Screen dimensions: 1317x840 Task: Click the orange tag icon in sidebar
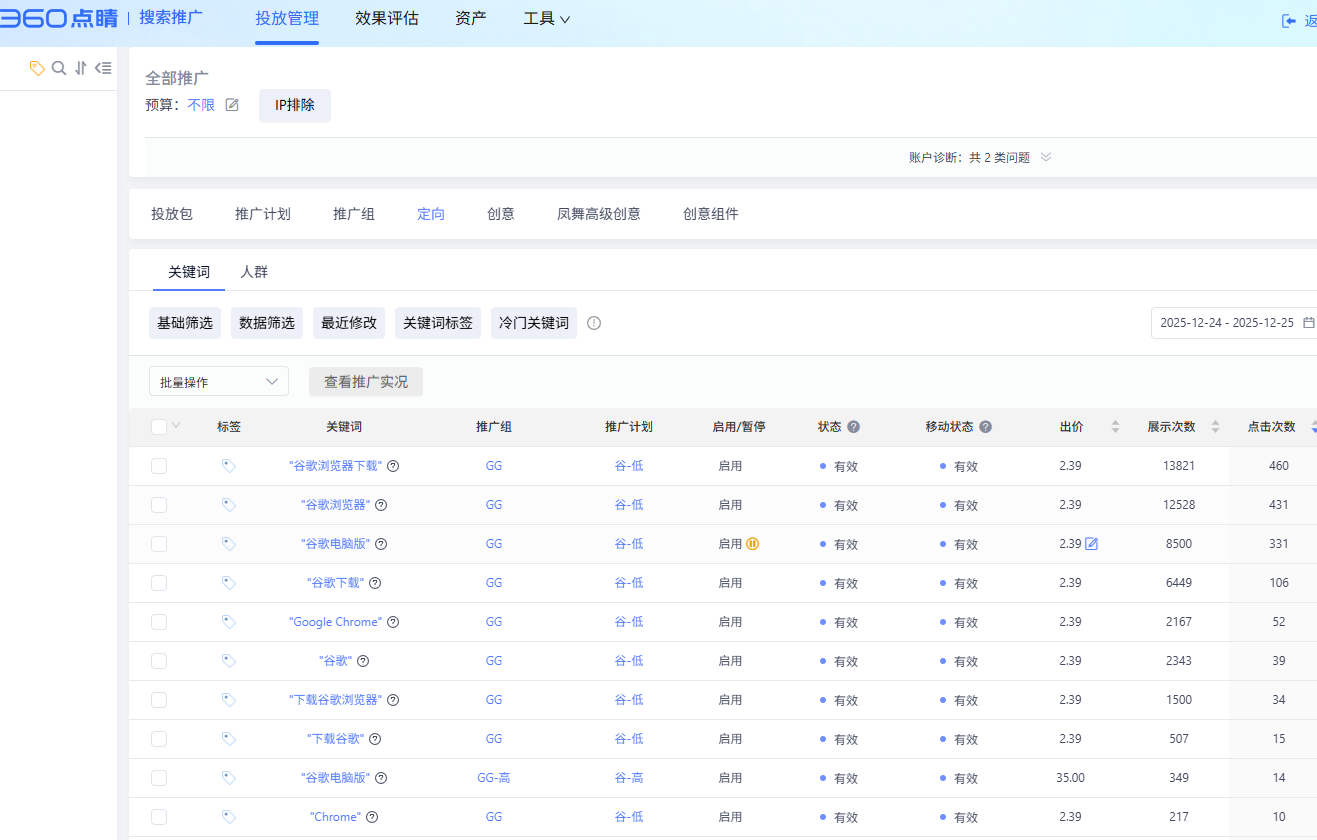37,68
